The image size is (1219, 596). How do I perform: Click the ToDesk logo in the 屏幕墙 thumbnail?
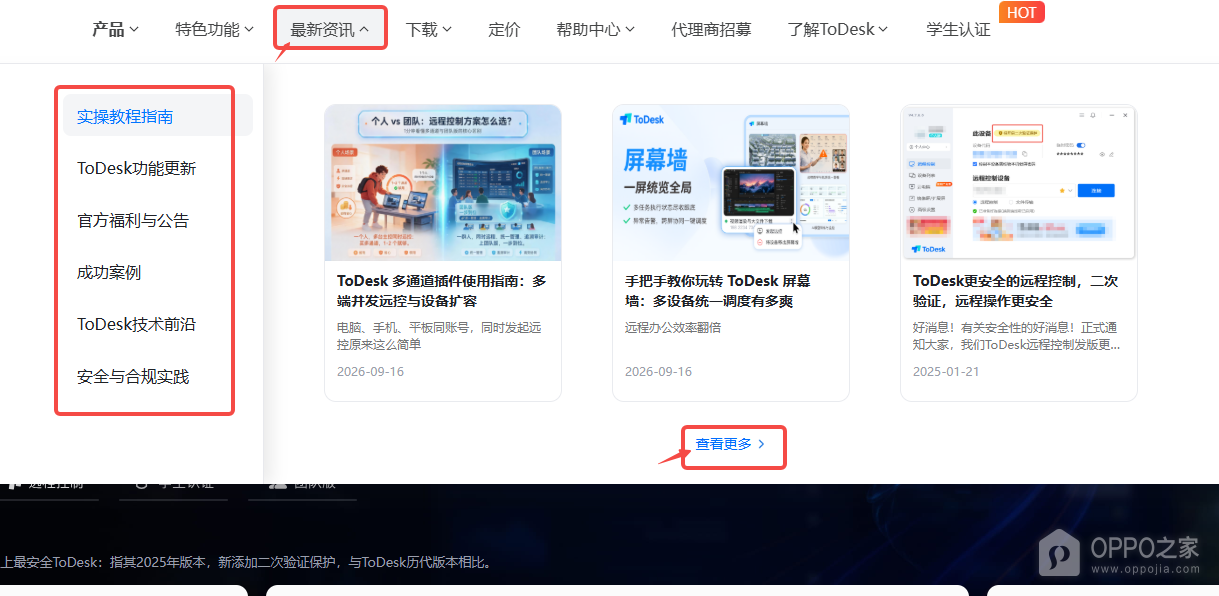(x=642, y=120)
